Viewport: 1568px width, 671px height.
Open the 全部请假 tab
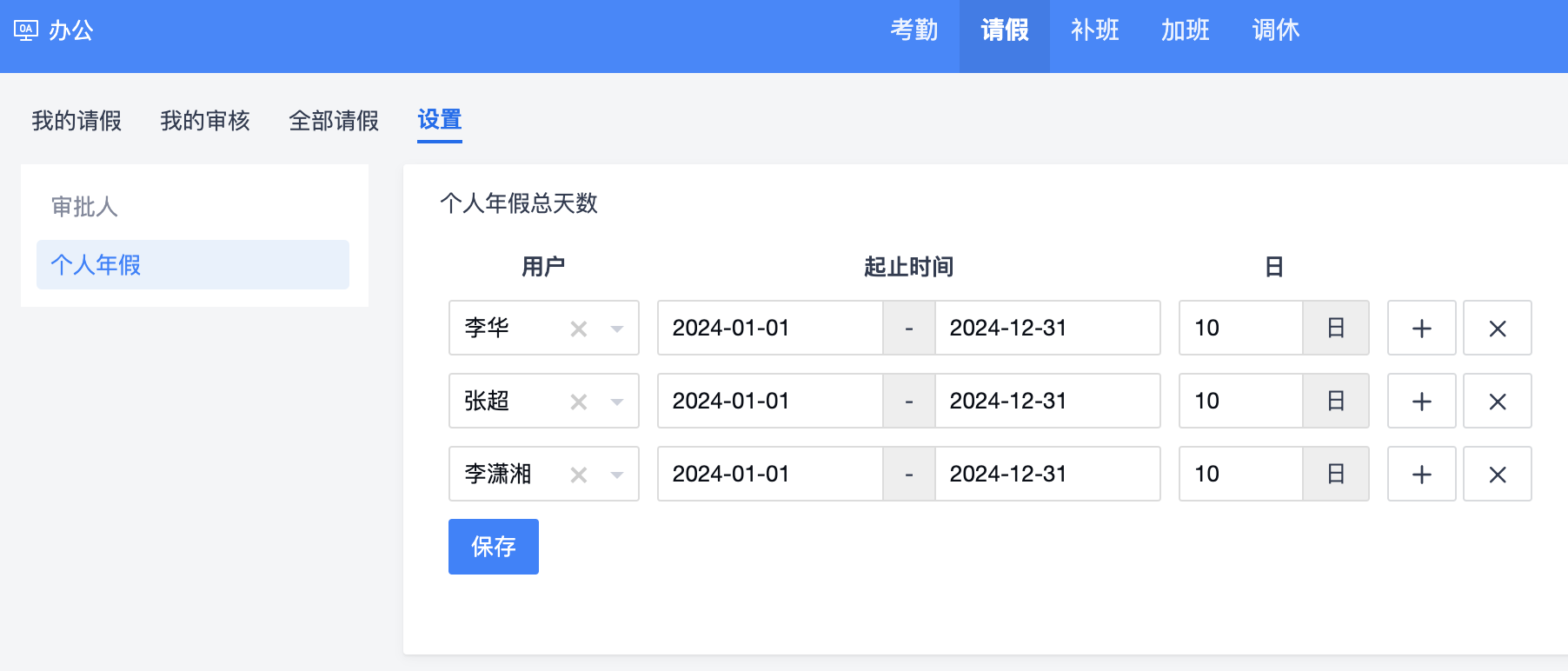(x=334, y=121)
